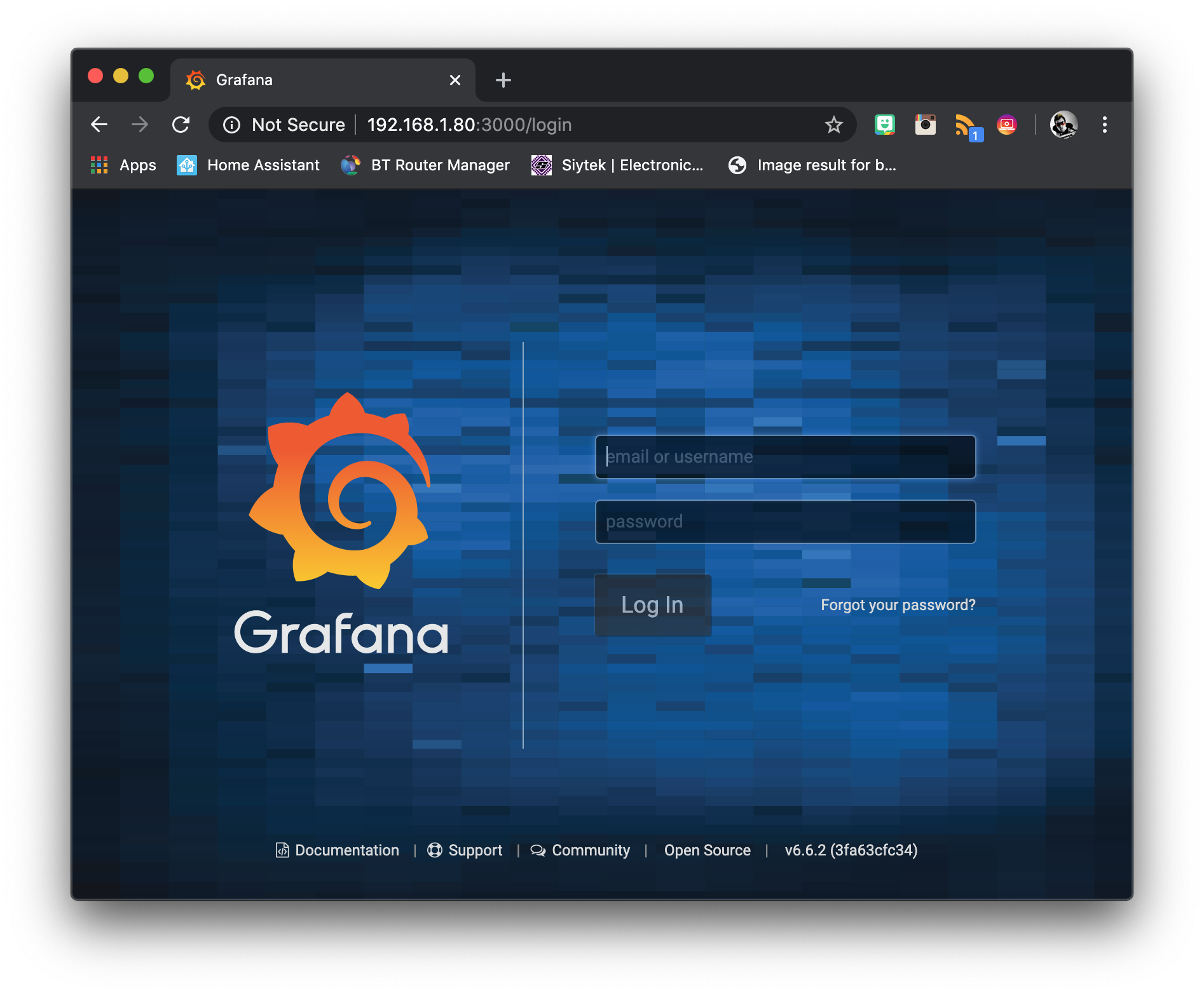Open the green smiley extension icon

[884, 125]
